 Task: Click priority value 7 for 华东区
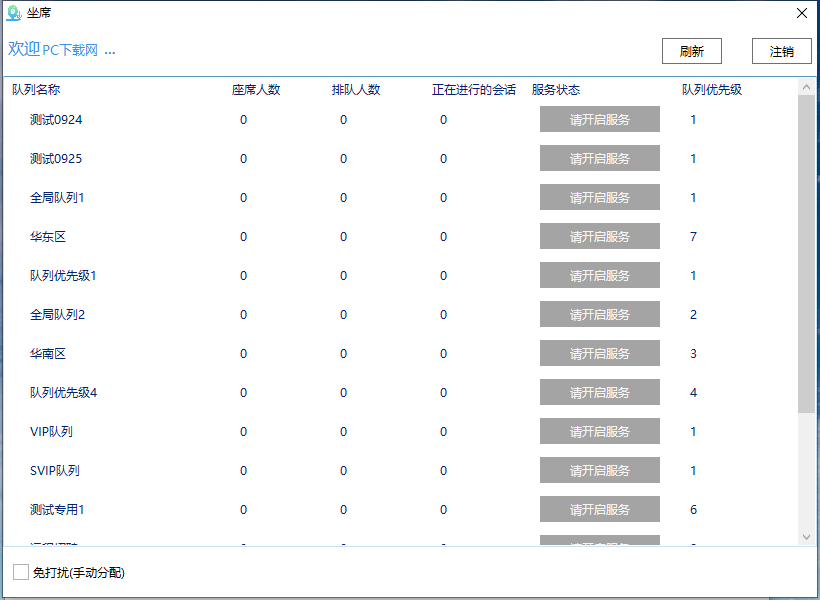[693, 236]
